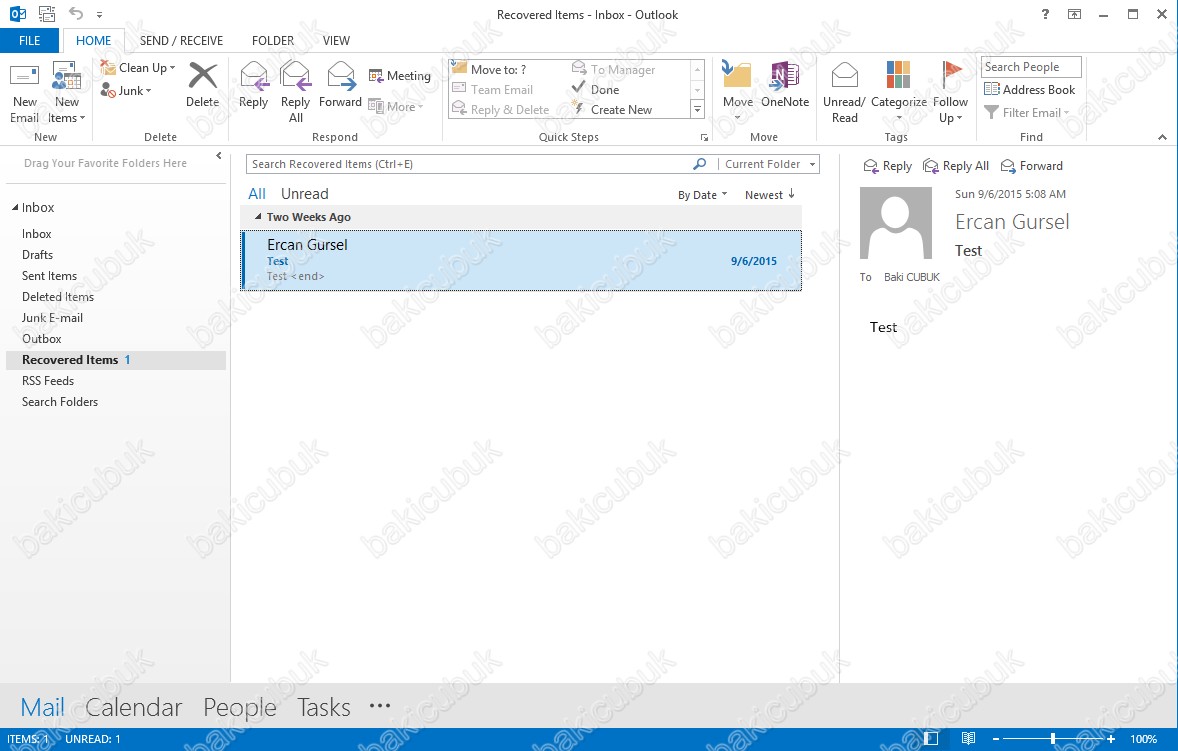
Task: Click the search magnifier icon
Action: [x=699, y=164]
